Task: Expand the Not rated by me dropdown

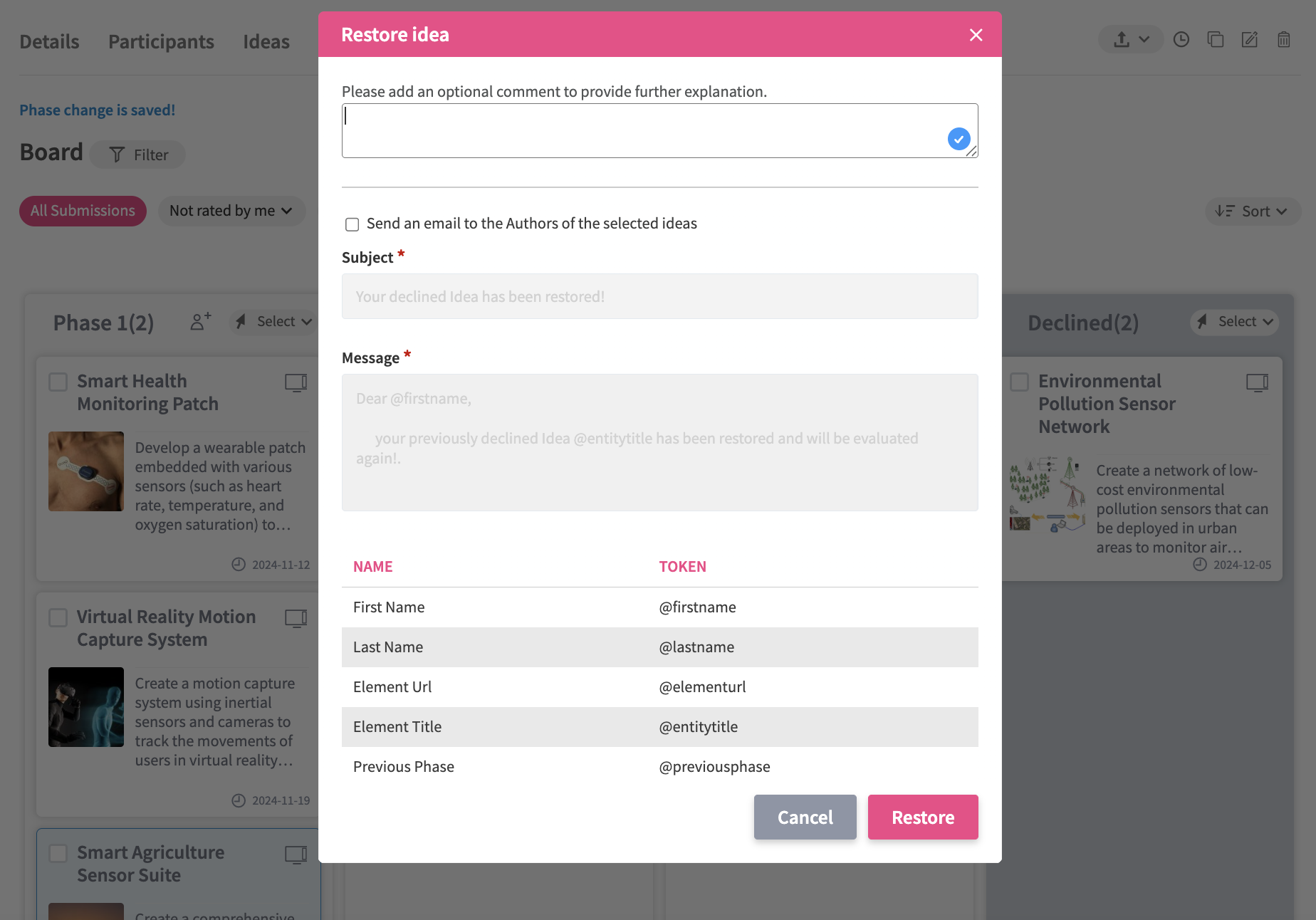Action: point(231,211)
